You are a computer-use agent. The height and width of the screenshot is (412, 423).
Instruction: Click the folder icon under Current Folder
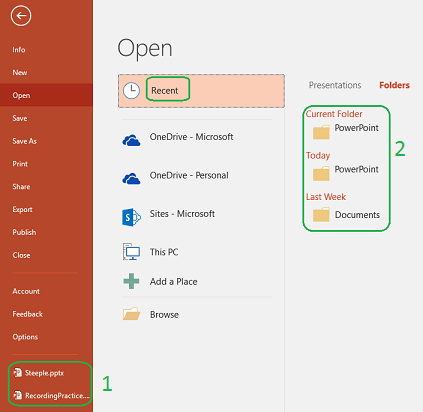321,132
